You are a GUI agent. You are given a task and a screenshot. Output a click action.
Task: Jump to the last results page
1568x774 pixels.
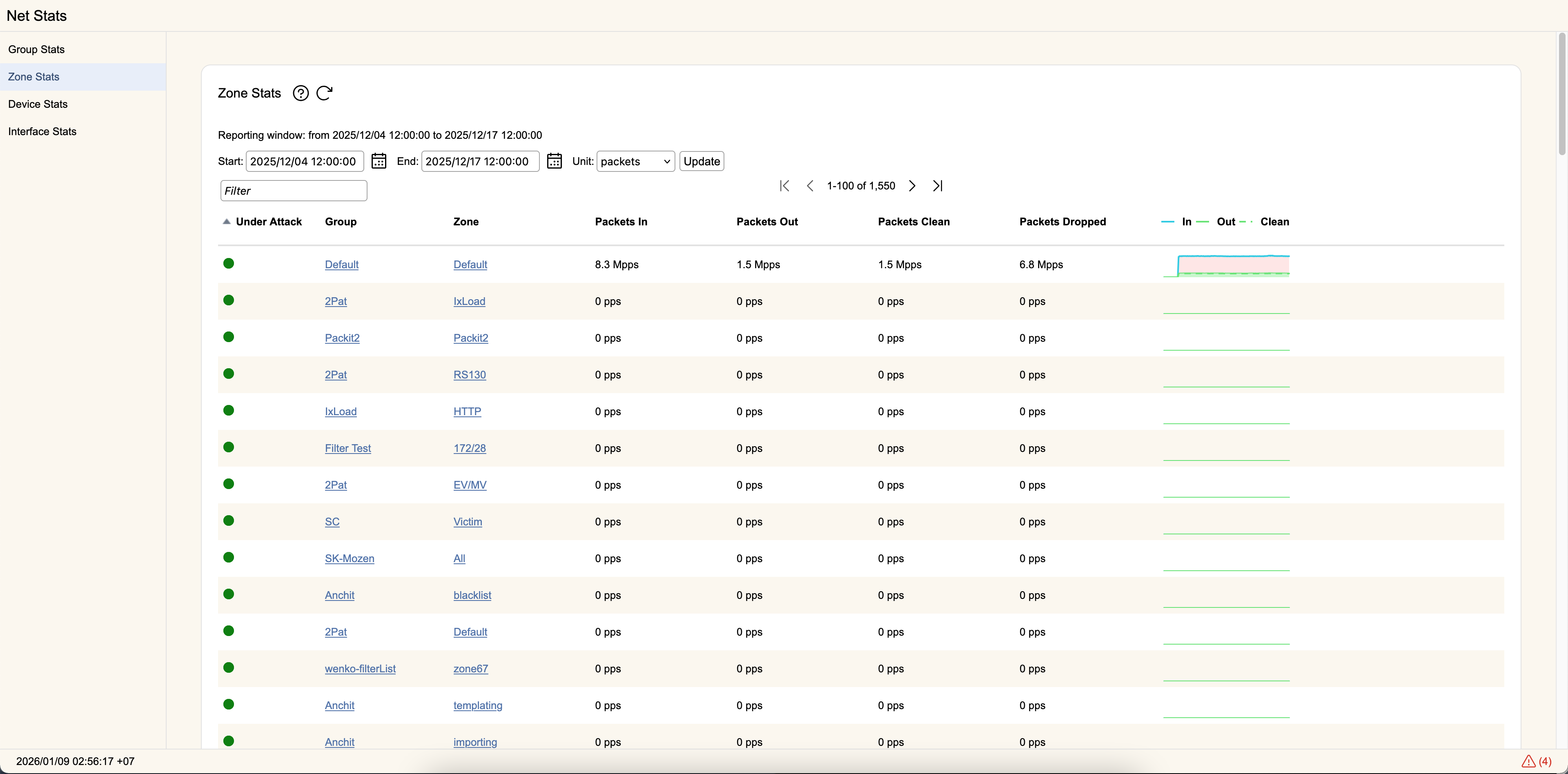[938, 186]
